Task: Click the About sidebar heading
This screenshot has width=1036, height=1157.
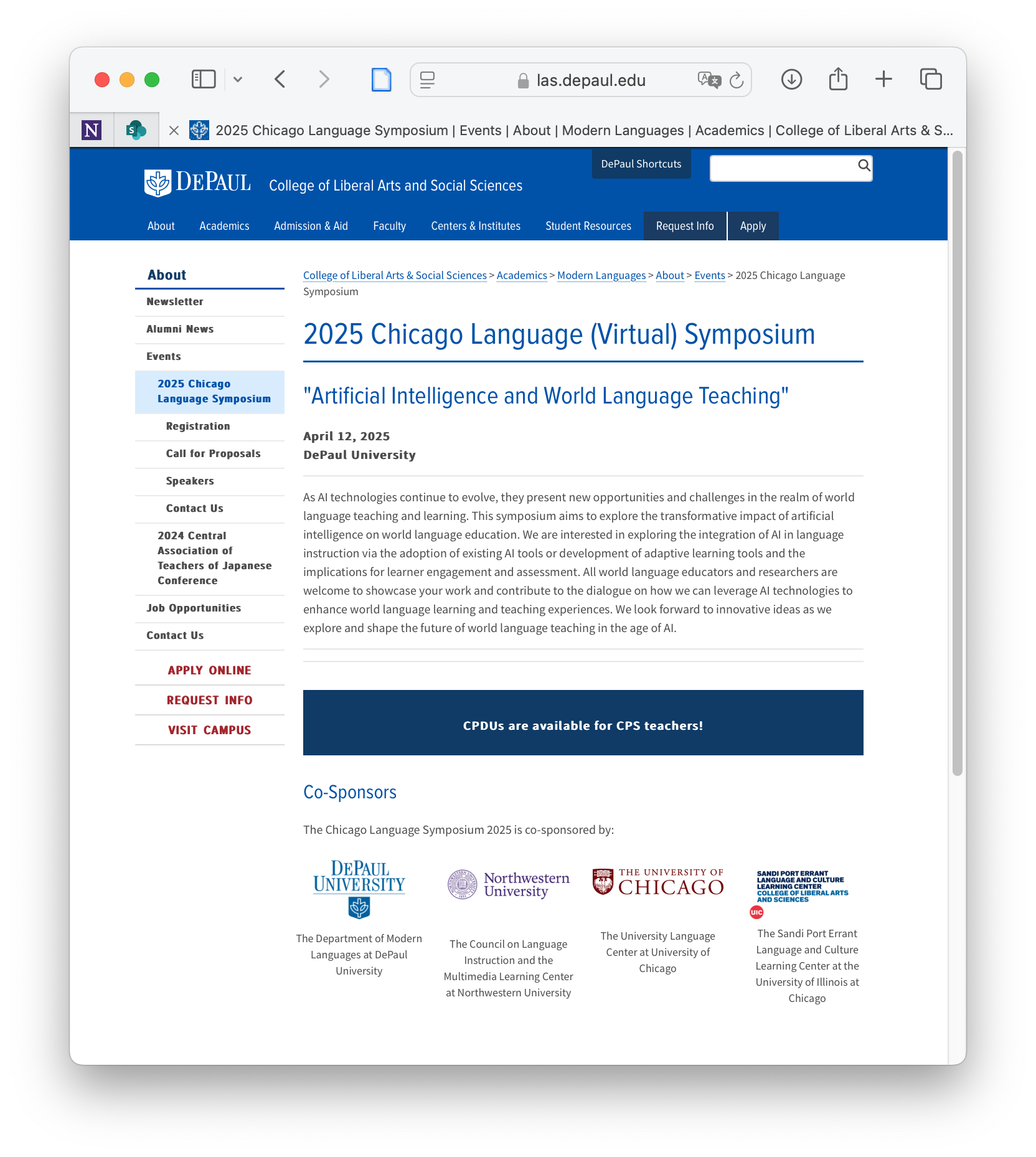Action: [167, 275]
